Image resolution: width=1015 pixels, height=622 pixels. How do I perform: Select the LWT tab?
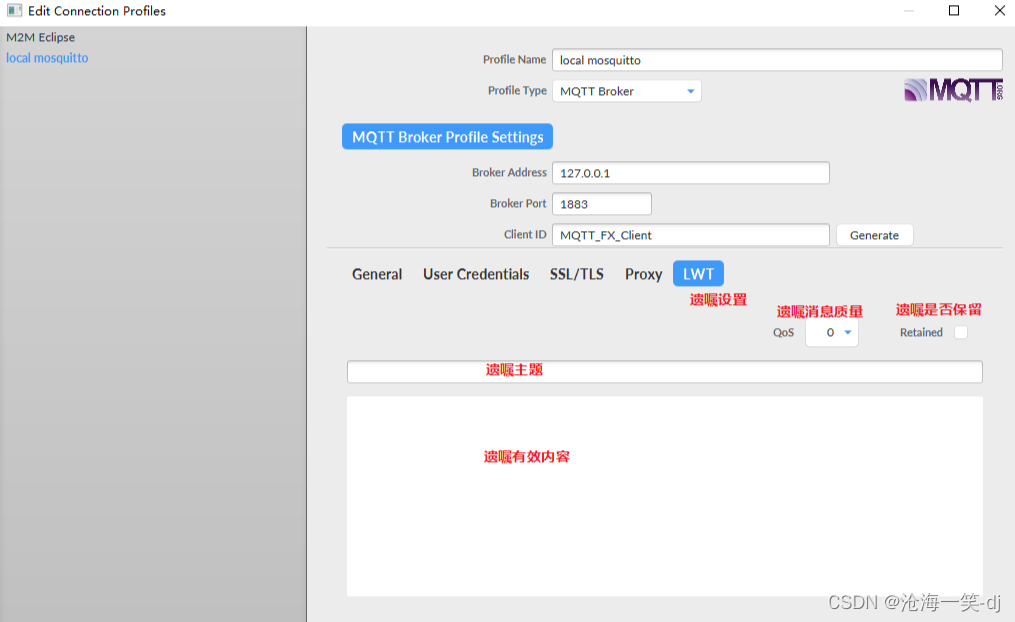pos(698,274)
